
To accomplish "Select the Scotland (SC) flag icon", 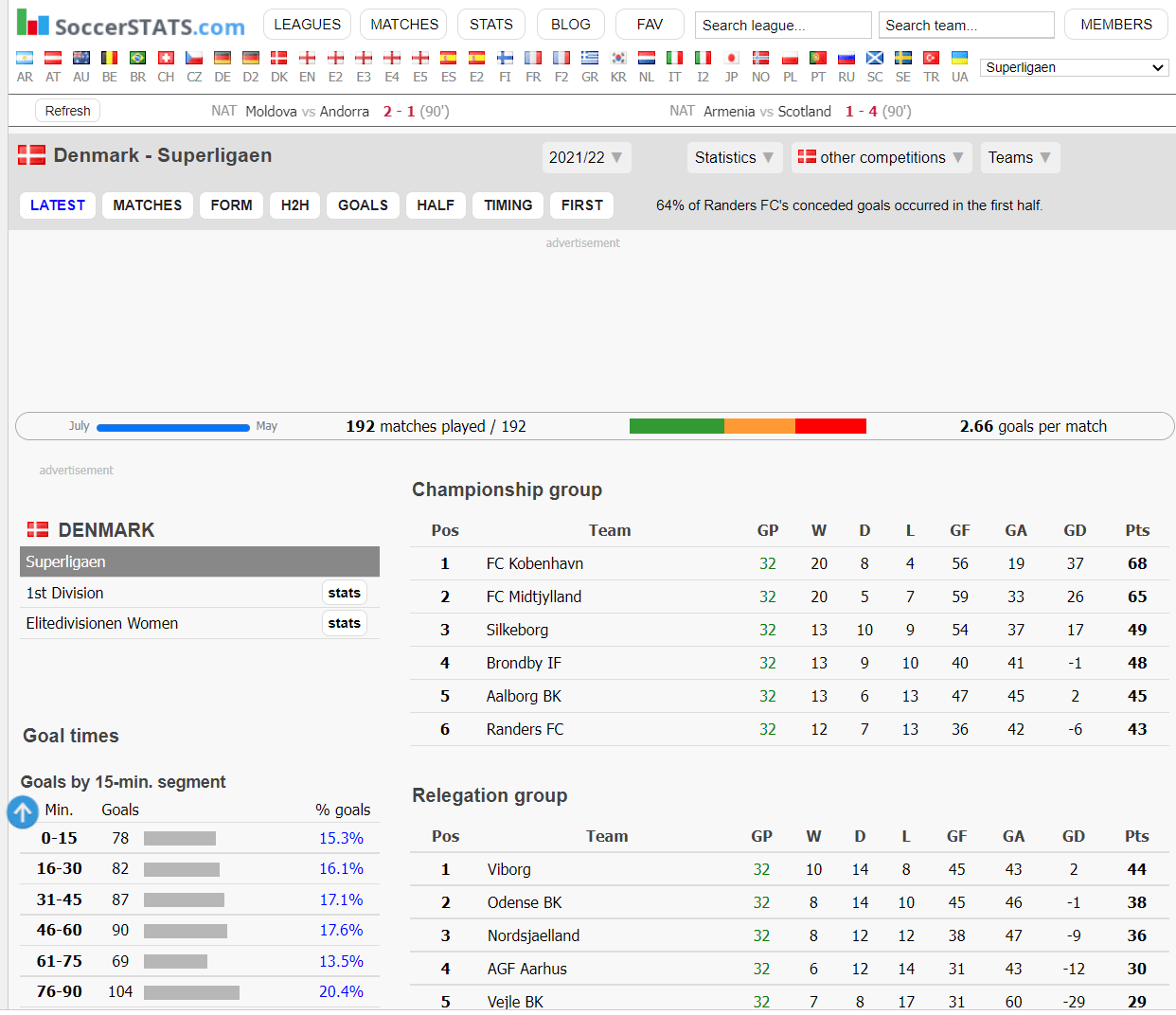I will (875, 59).
